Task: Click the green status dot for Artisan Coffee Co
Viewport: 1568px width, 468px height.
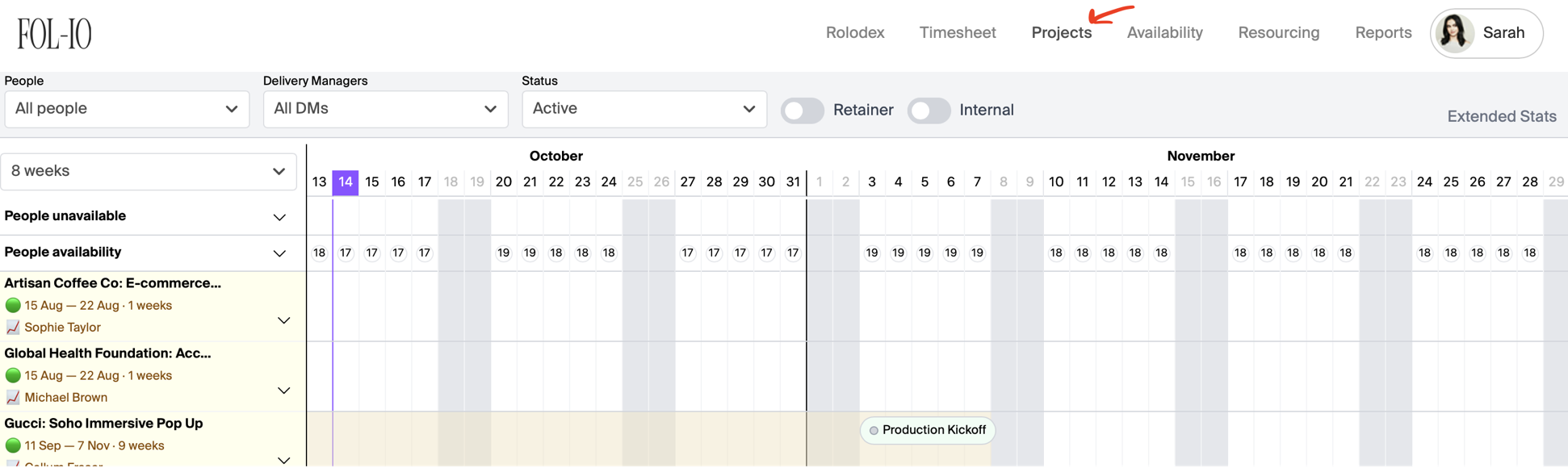Action: click(x=13, y=305)
